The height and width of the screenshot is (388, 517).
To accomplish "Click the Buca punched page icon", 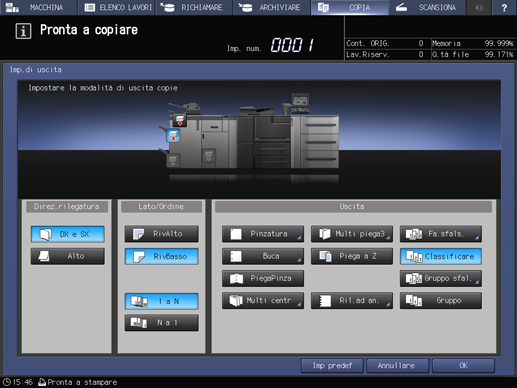I will pos(236,256).
